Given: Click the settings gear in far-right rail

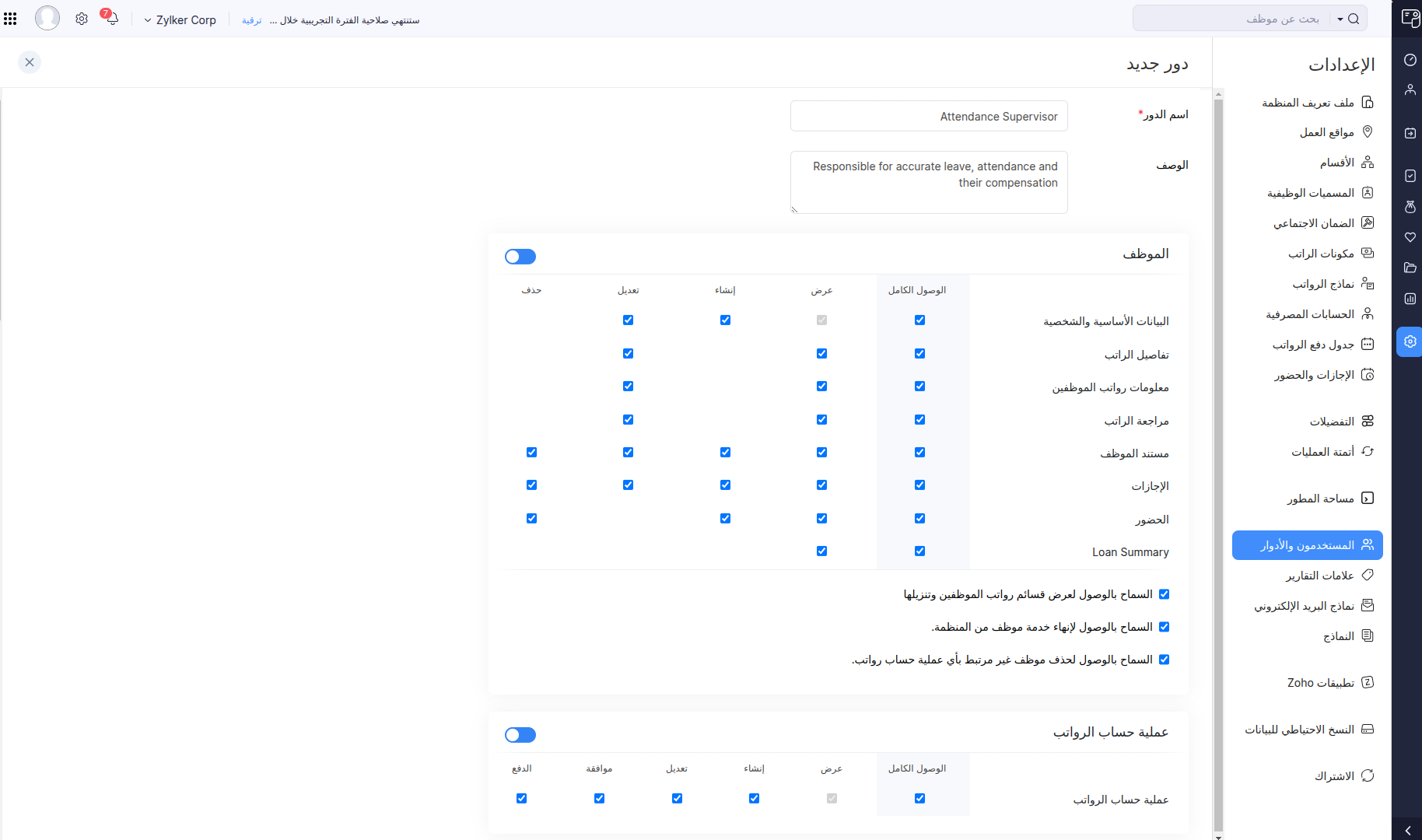Looking at the screenshot, I should pos(1410,341).
